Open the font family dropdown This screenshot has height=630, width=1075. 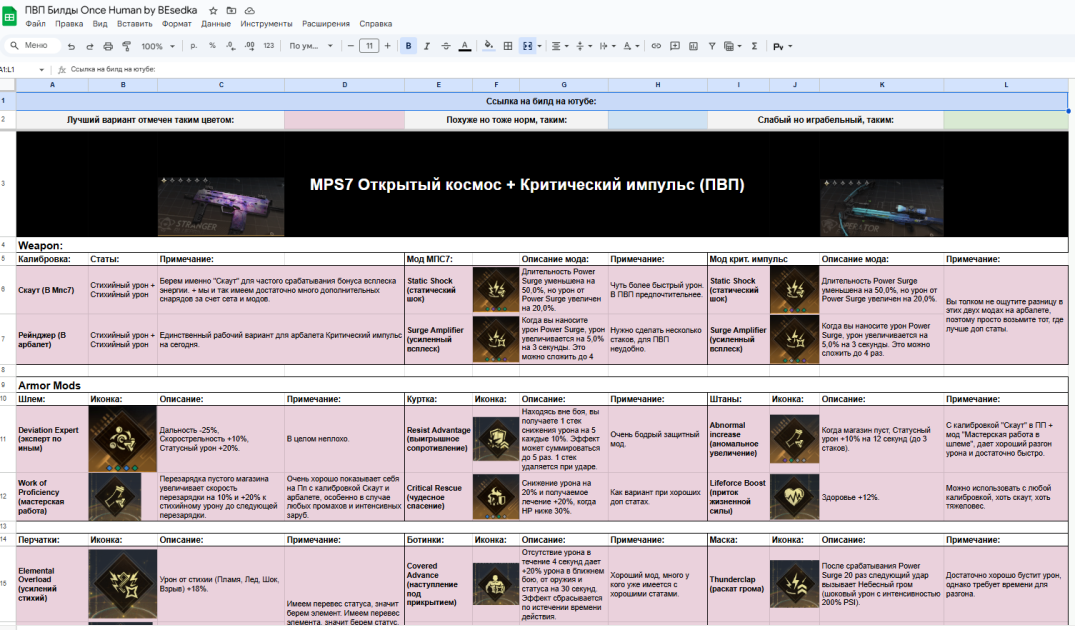pos(311,46)
